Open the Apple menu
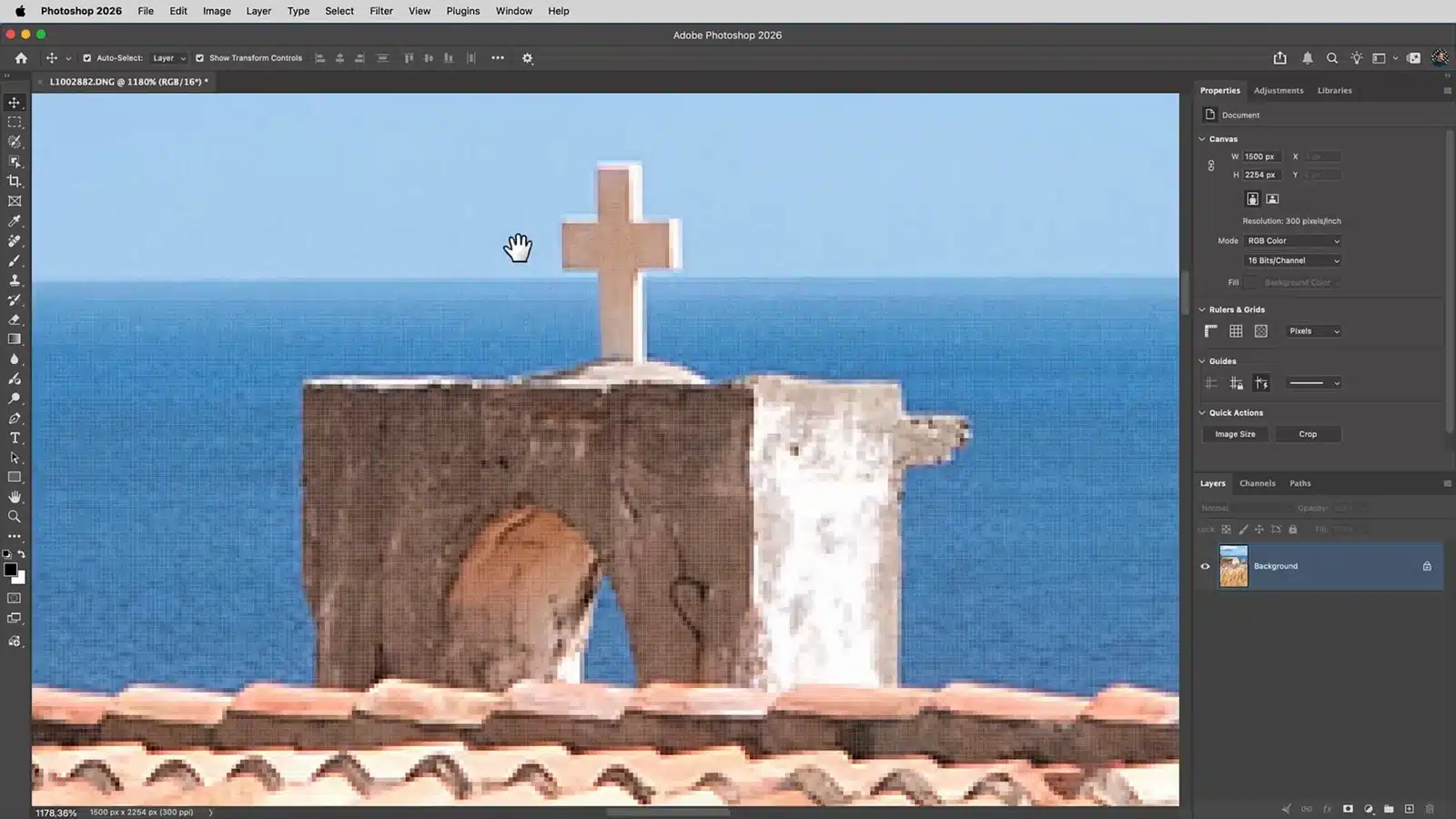 [20, 11]
